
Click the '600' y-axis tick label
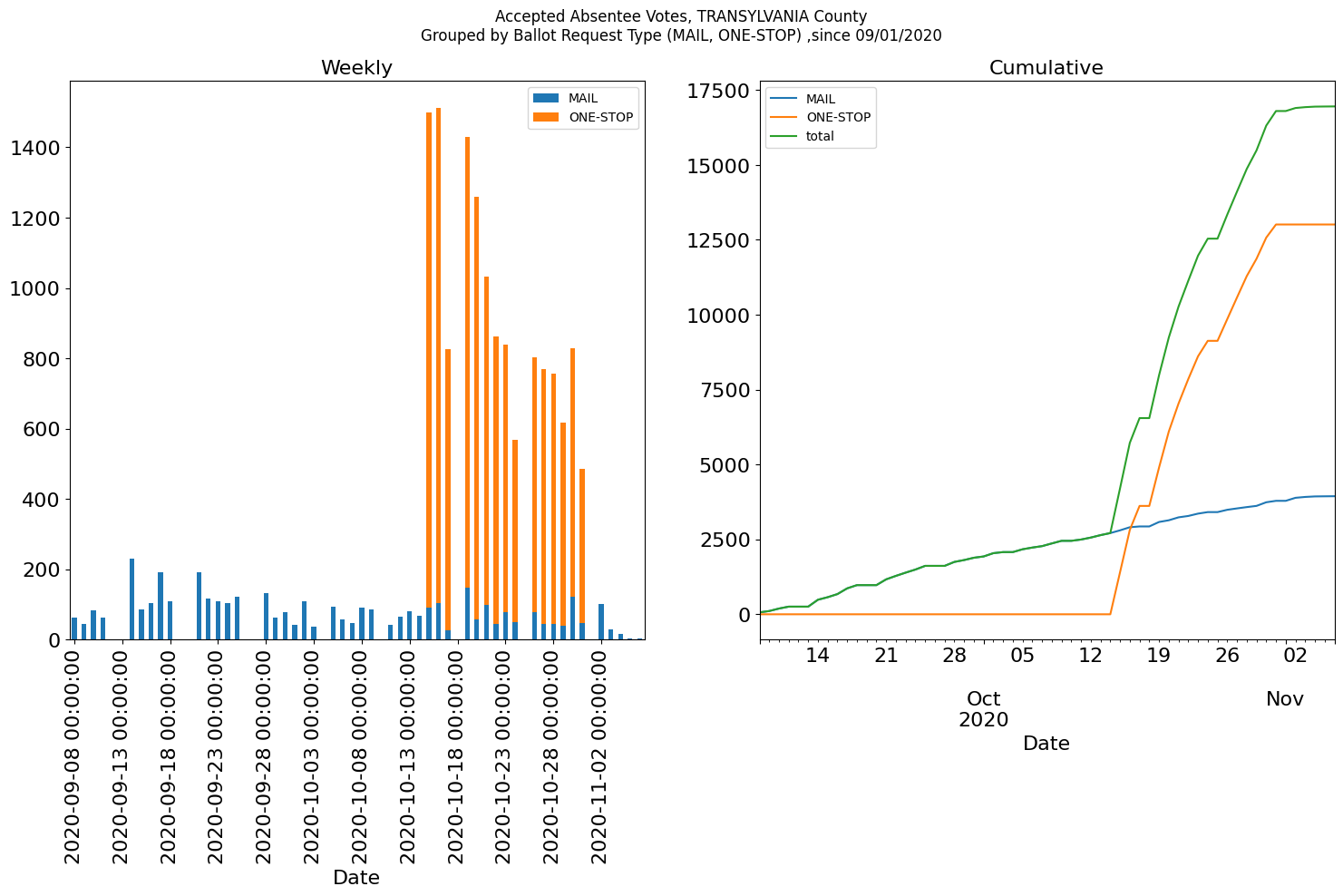tap(42, 429)
